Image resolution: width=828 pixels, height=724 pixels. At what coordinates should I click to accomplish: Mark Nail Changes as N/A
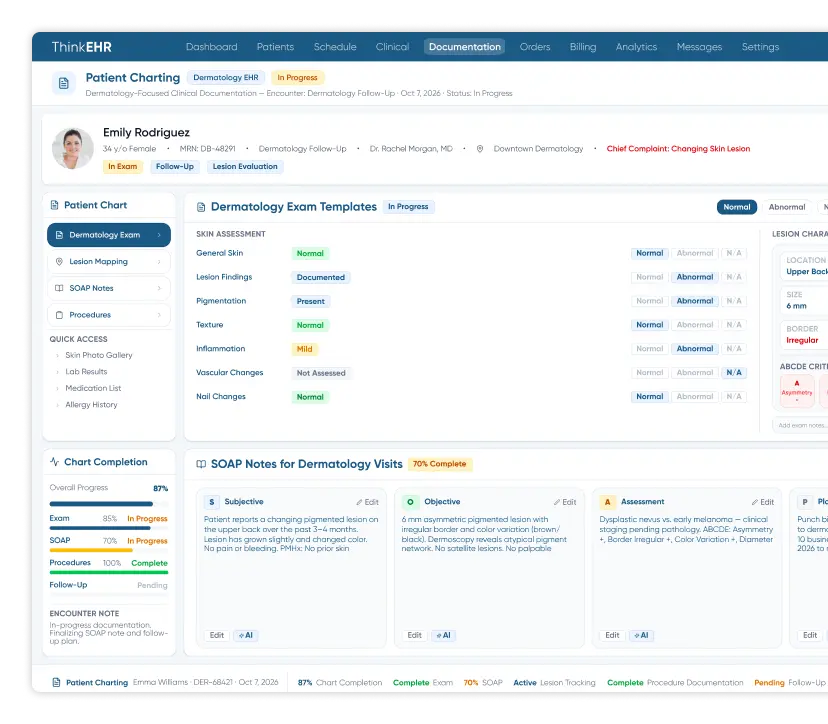tap(733, 397)
